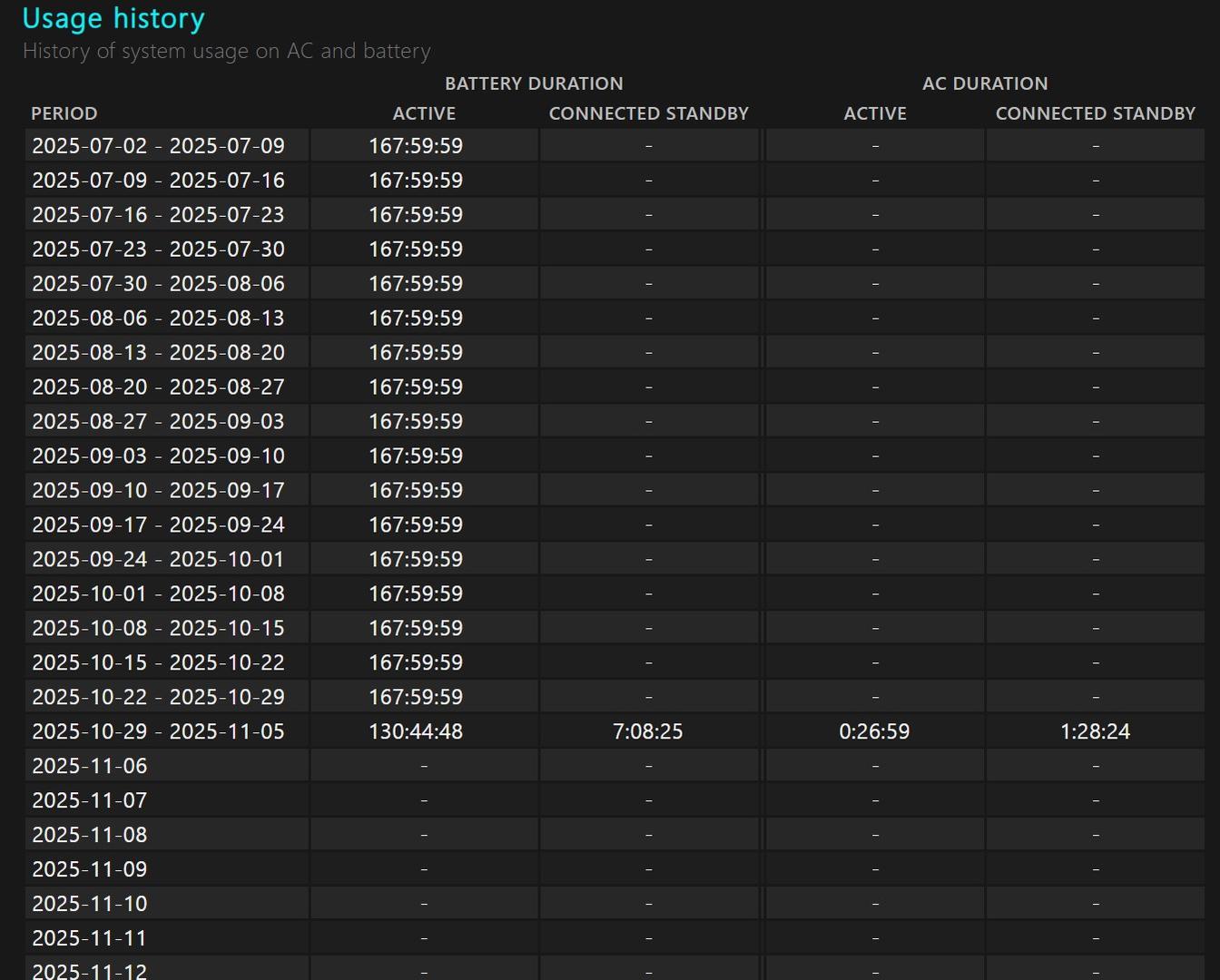Click CONNECTED STANDBY header under AC DURATION
The width and height of the screenshot is (1220, 980).
click(x=1095, y=113)
